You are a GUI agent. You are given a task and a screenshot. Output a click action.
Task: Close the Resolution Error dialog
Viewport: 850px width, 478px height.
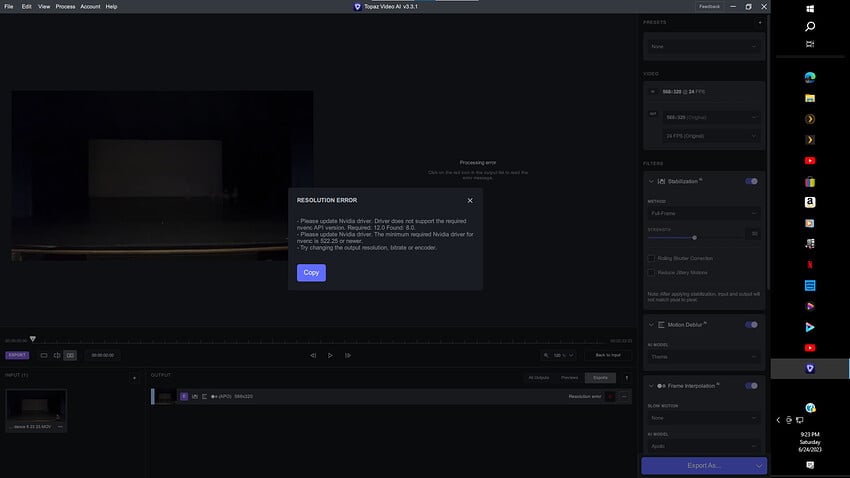coord(470,200)
